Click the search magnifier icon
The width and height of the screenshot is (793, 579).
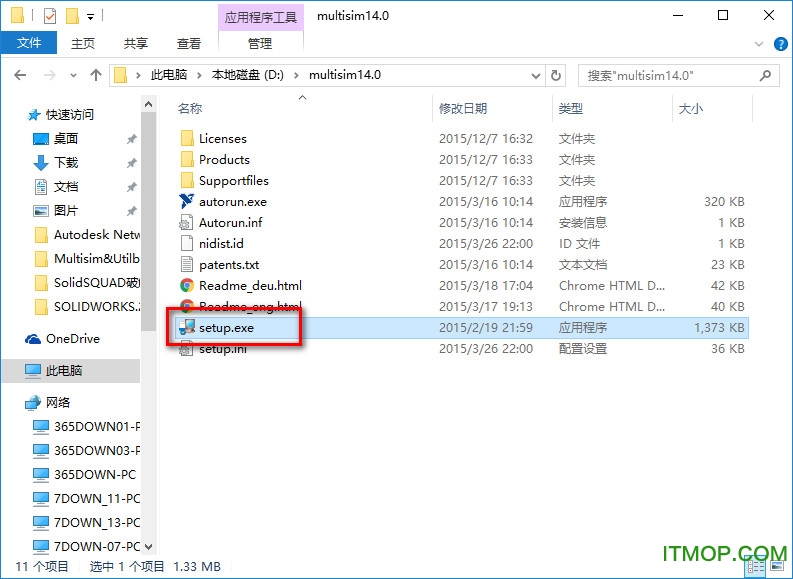tap(765, 75)
